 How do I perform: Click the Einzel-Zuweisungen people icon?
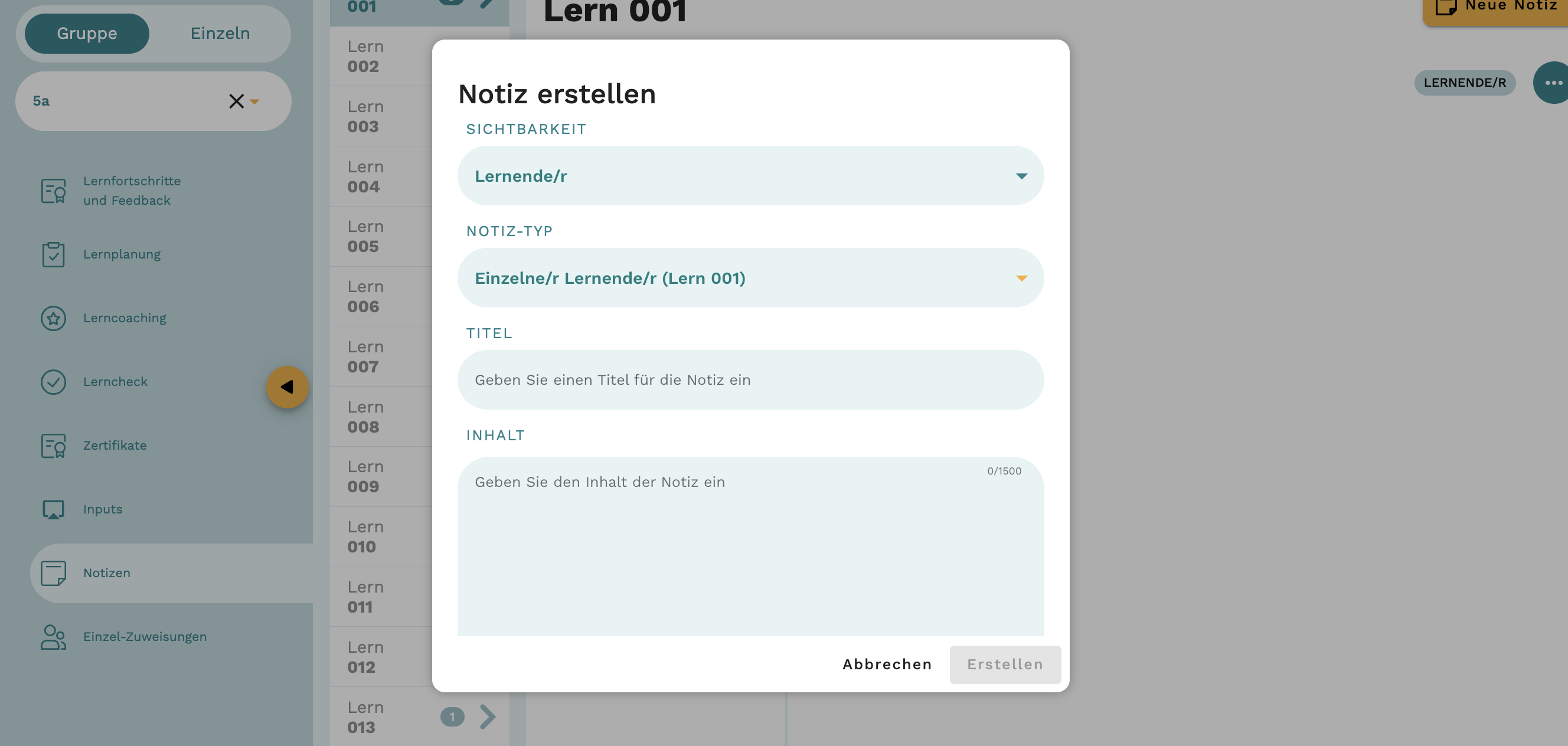coord(54,637)
